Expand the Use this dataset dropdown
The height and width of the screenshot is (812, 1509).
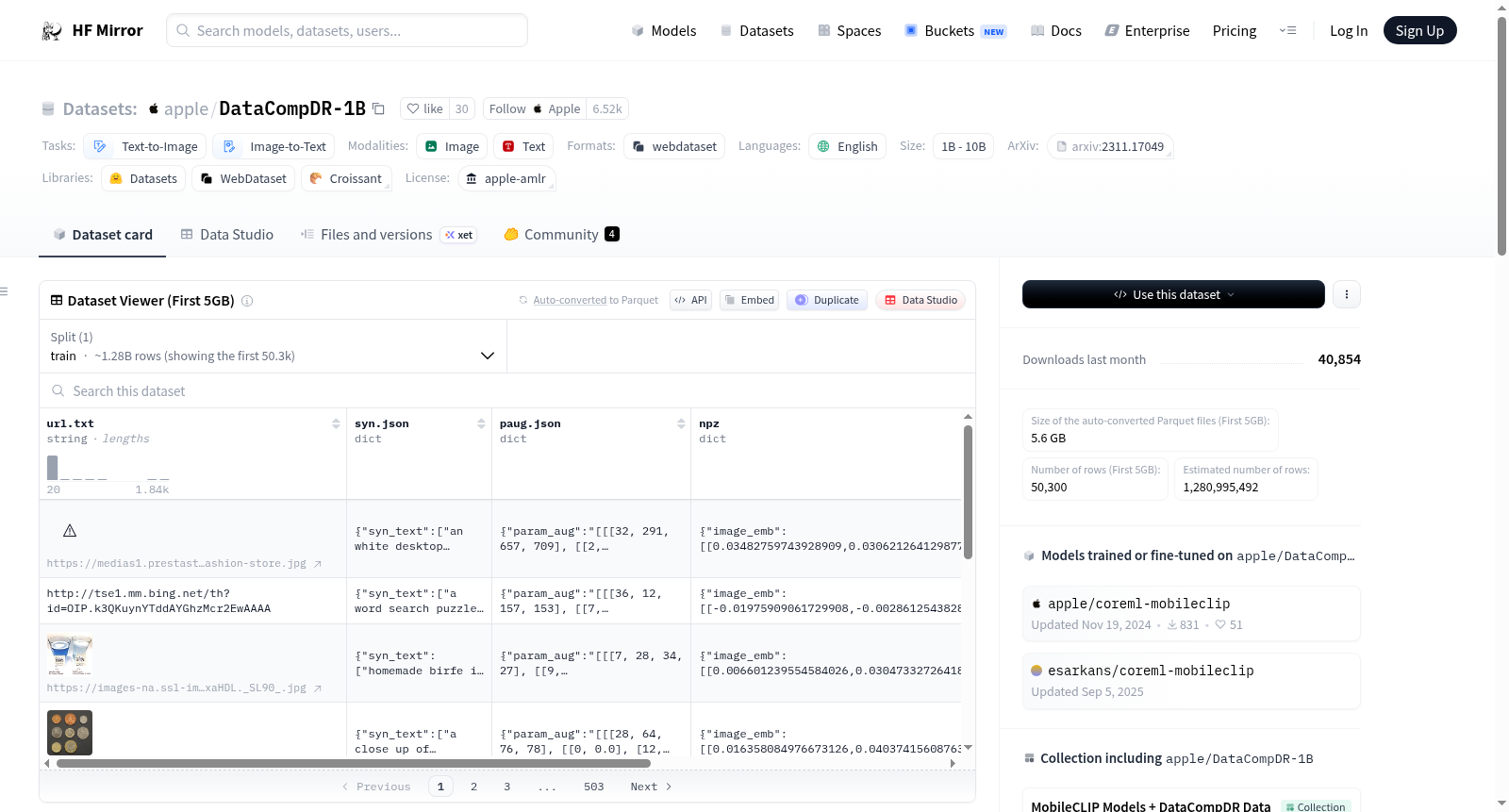[x=1173, y=294]
